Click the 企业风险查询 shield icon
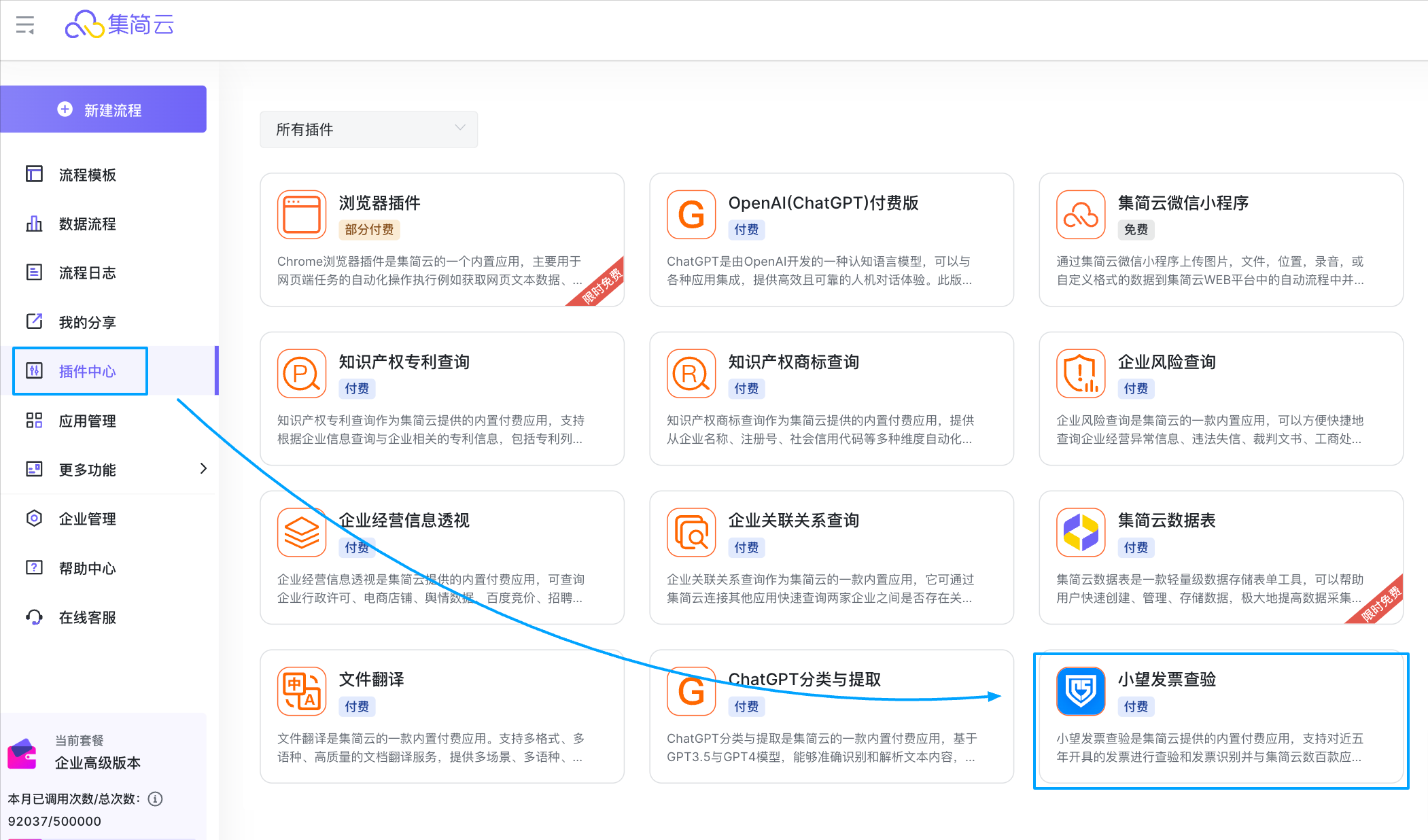 (x=1081, y=374)
